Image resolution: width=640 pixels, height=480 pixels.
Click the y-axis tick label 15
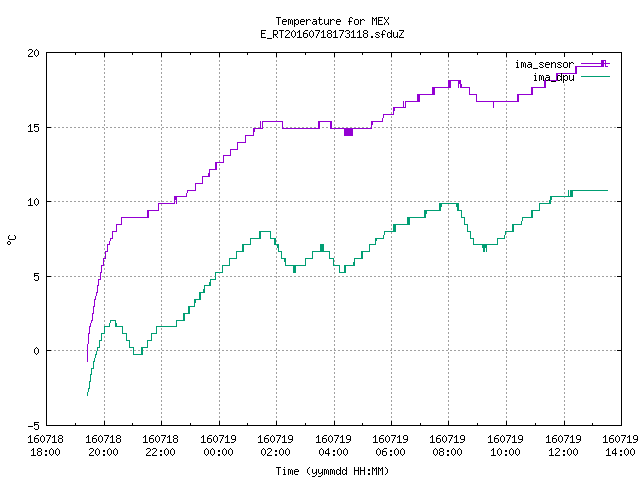[x=33, y=128]
